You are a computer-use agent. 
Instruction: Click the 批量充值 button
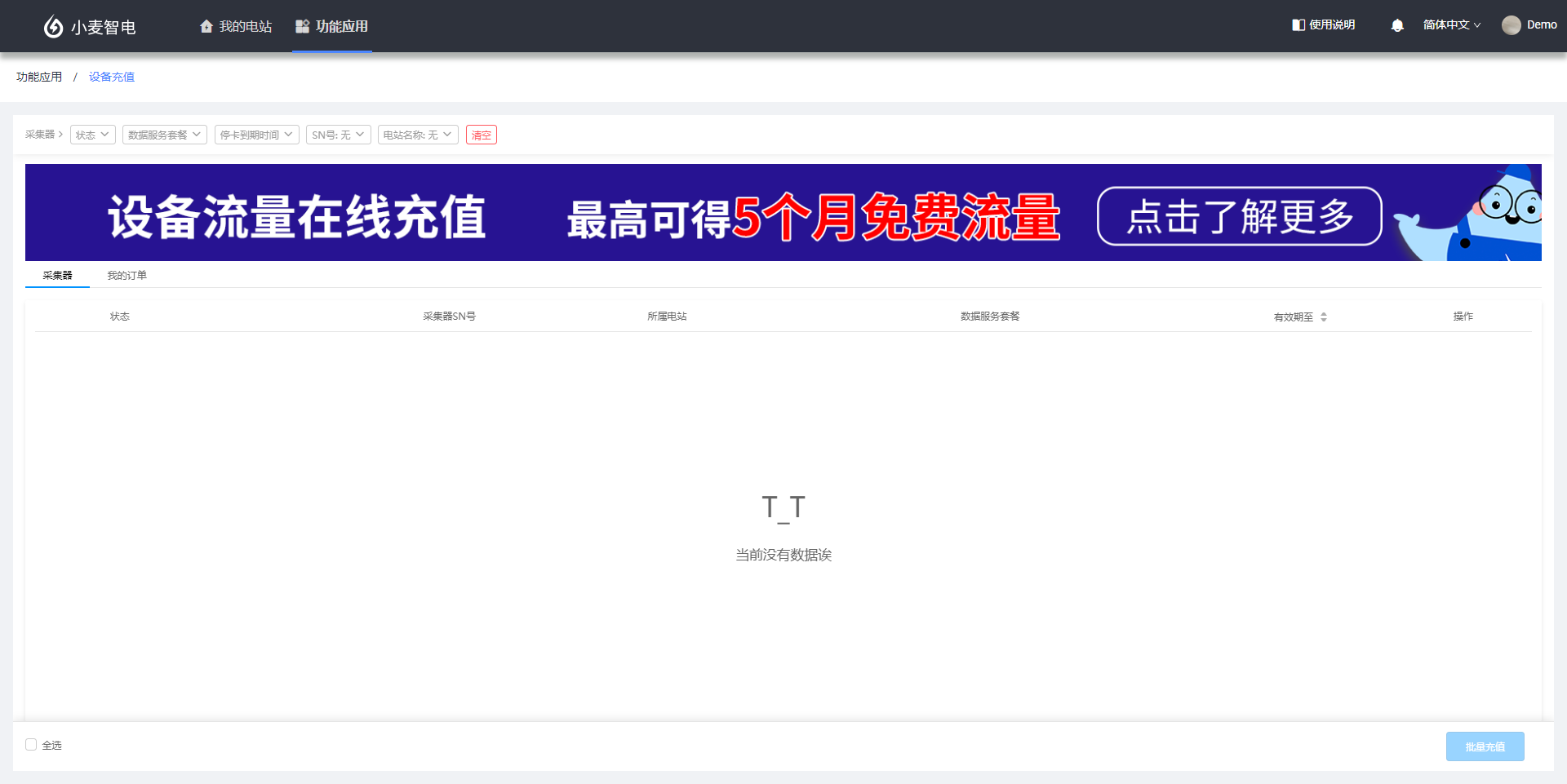(1485, 746)
